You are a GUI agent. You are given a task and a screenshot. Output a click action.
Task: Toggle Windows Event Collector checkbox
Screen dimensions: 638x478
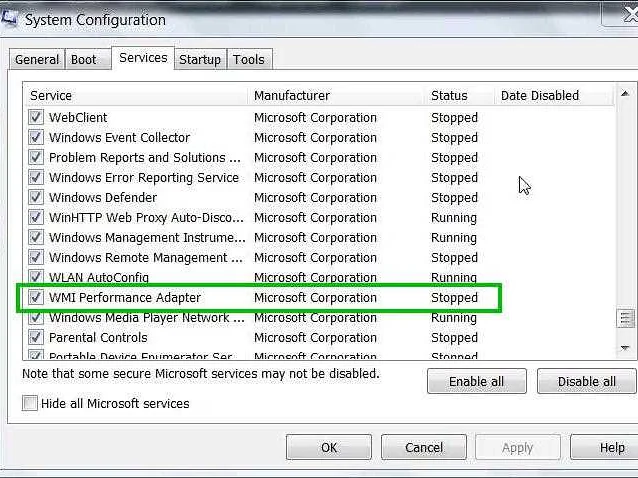coord(36,138)
